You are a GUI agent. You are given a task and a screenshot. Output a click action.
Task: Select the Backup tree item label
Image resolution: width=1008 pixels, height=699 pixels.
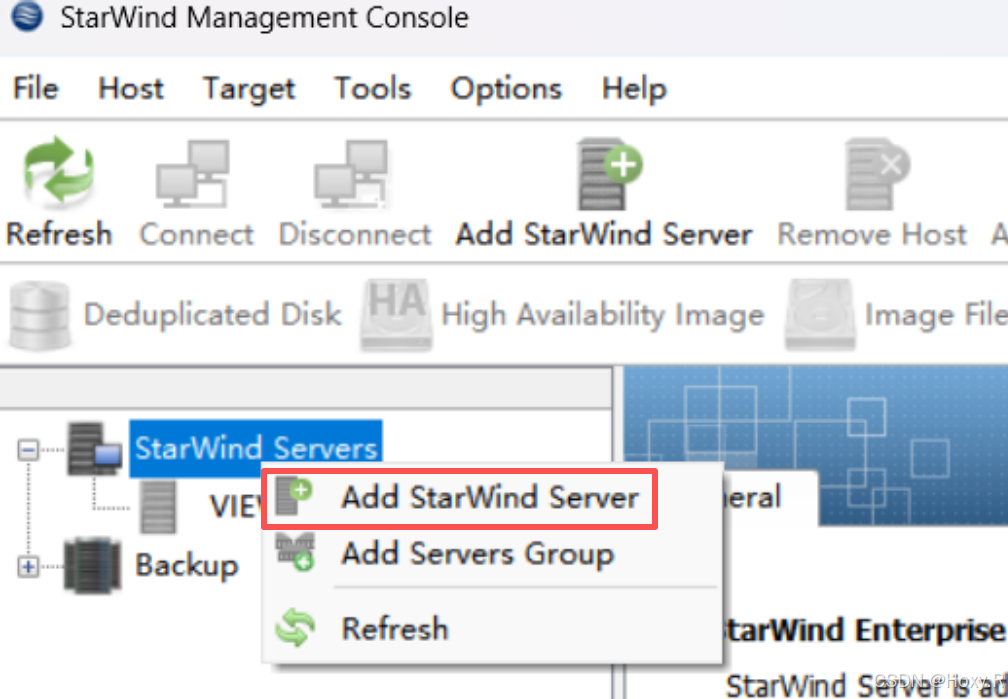pos(186,566)
